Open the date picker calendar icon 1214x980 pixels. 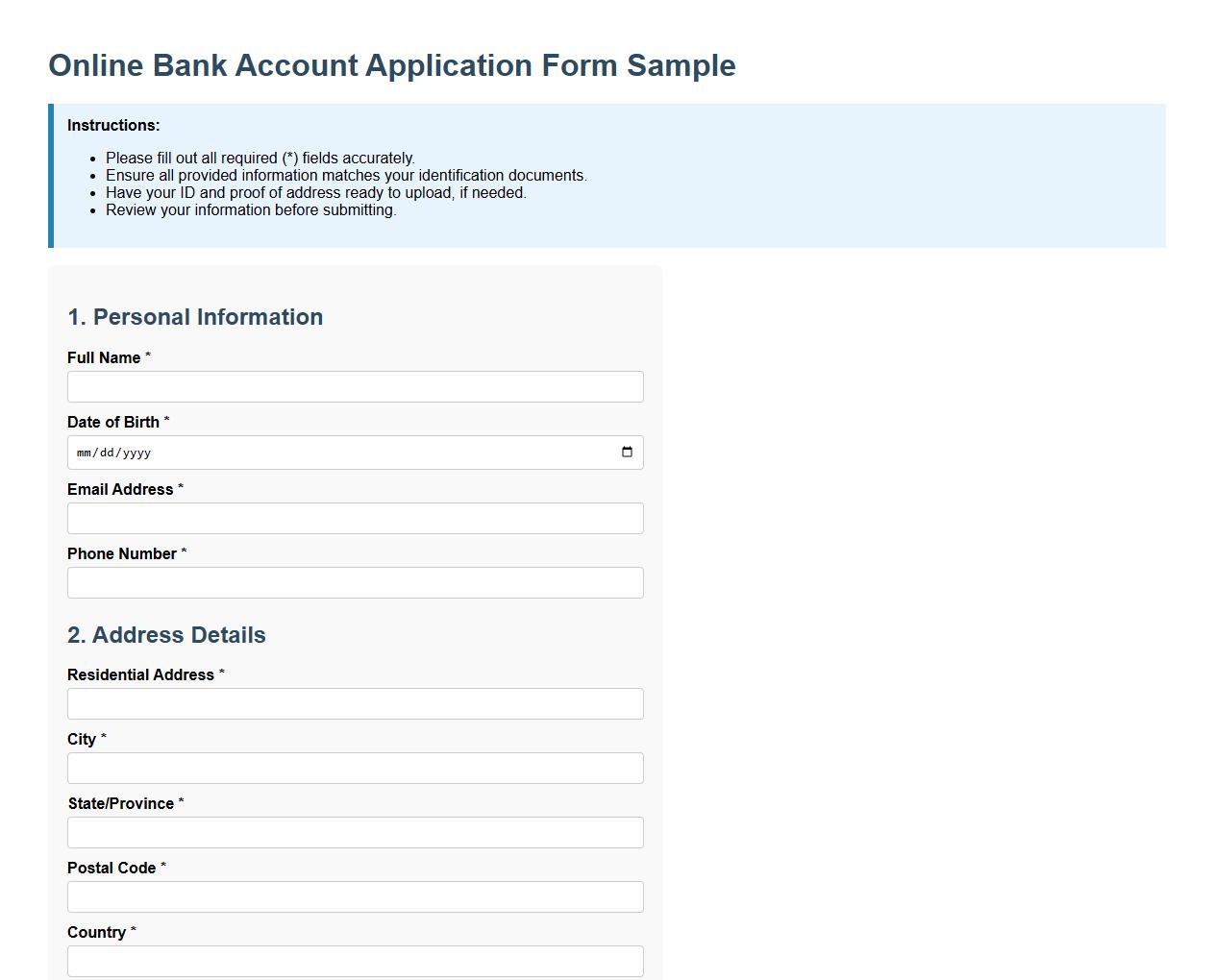click(627, 452)
